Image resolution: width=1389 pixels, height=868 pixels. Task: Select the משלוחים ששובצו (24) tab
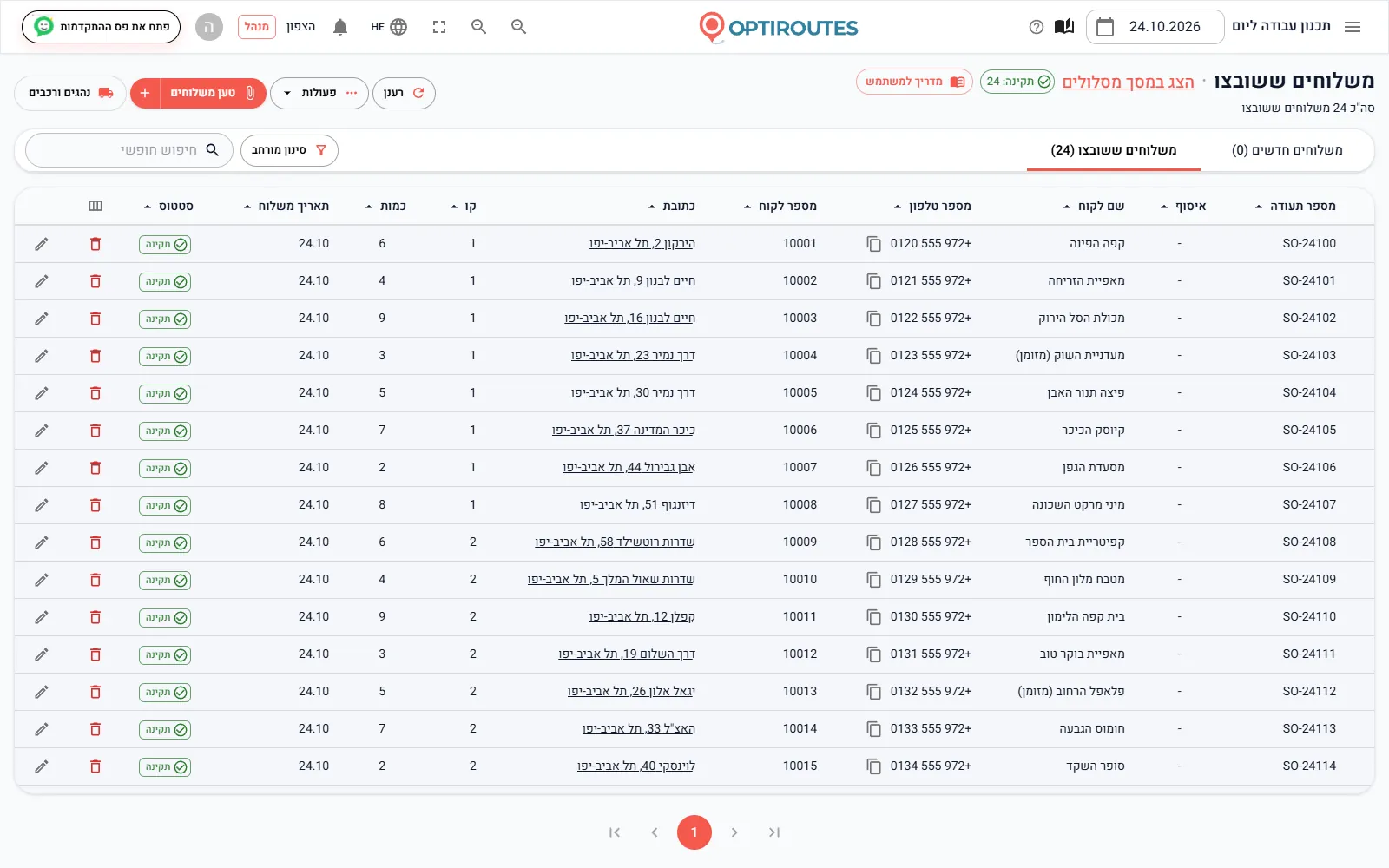tap(1113, 150)
